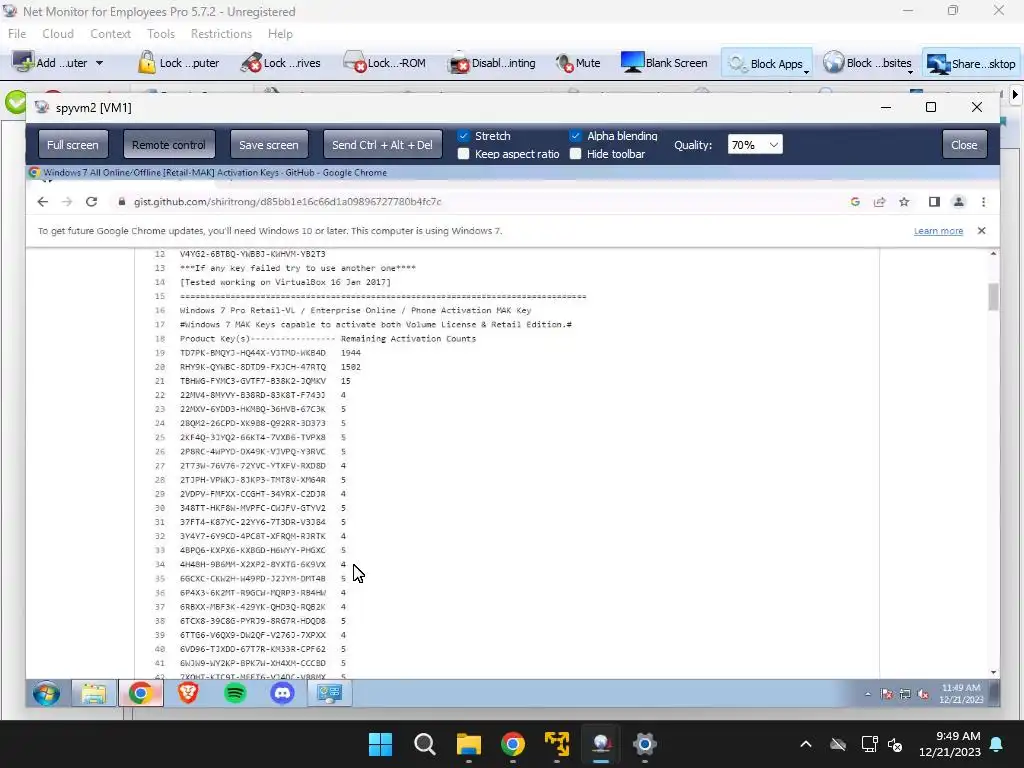Uncheck Alpha blending checkbox
The image size is (1024, 768).
coord(575,136)
